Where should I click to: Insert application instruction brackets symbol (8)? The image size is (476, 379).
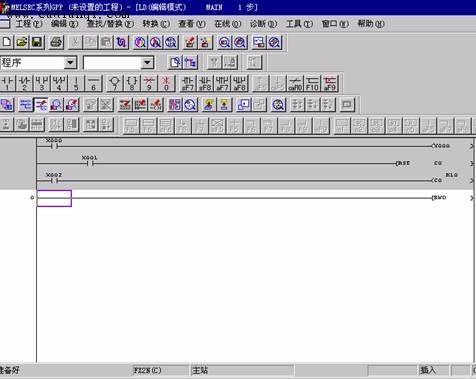coord(132,83)
